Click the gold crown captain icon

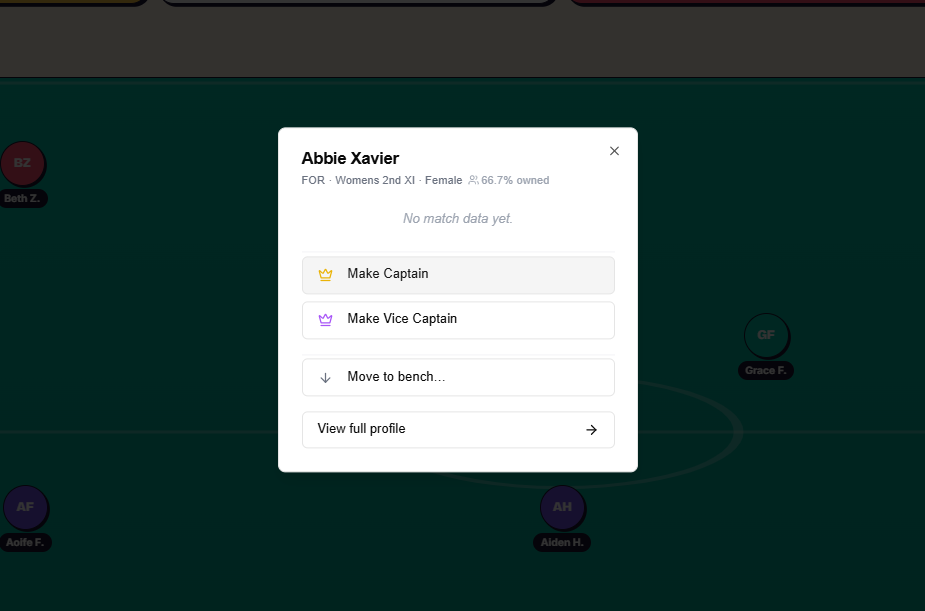pyautogui.click(x=325, y=274)
